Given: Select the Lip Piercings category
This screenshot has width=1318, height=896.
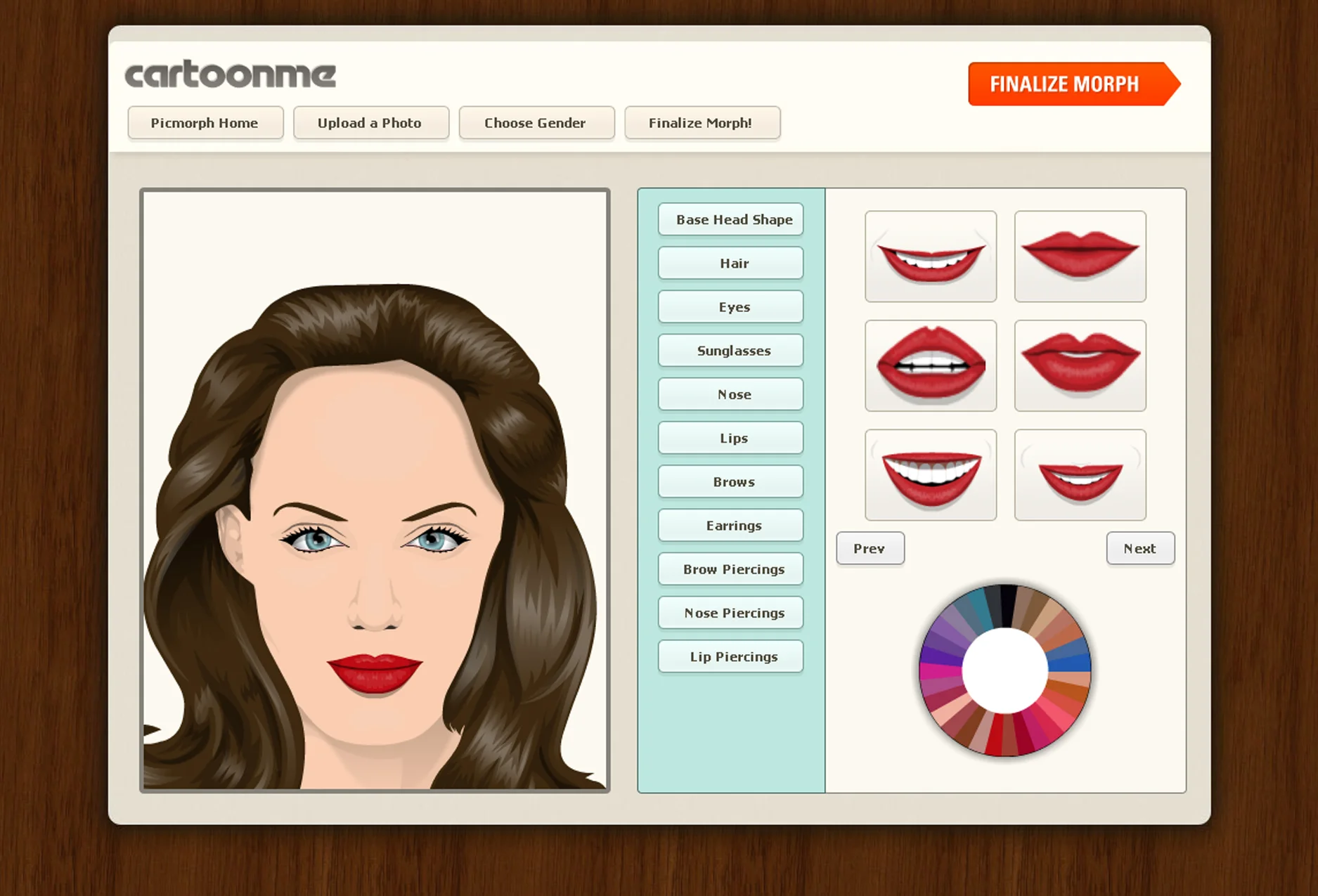Looking at the screenshot, I should [x=730, y=656].
